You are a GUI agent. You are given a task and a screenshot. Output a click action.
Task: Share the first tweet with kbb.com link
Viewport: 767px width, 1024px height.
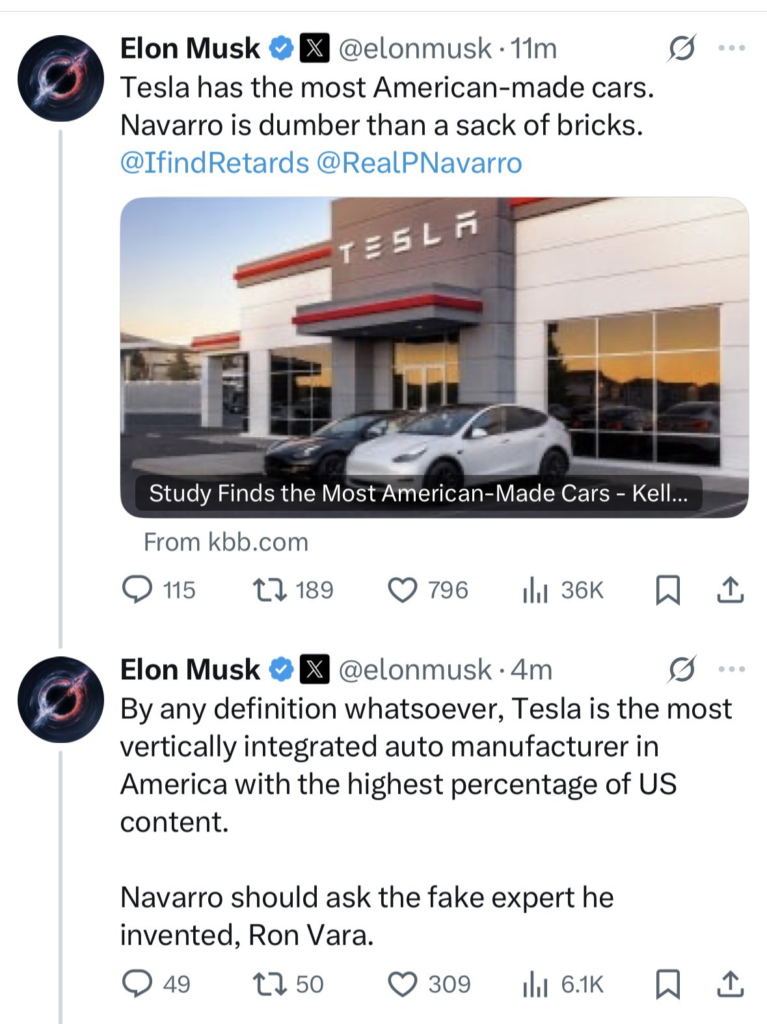[x=731, y=591]
